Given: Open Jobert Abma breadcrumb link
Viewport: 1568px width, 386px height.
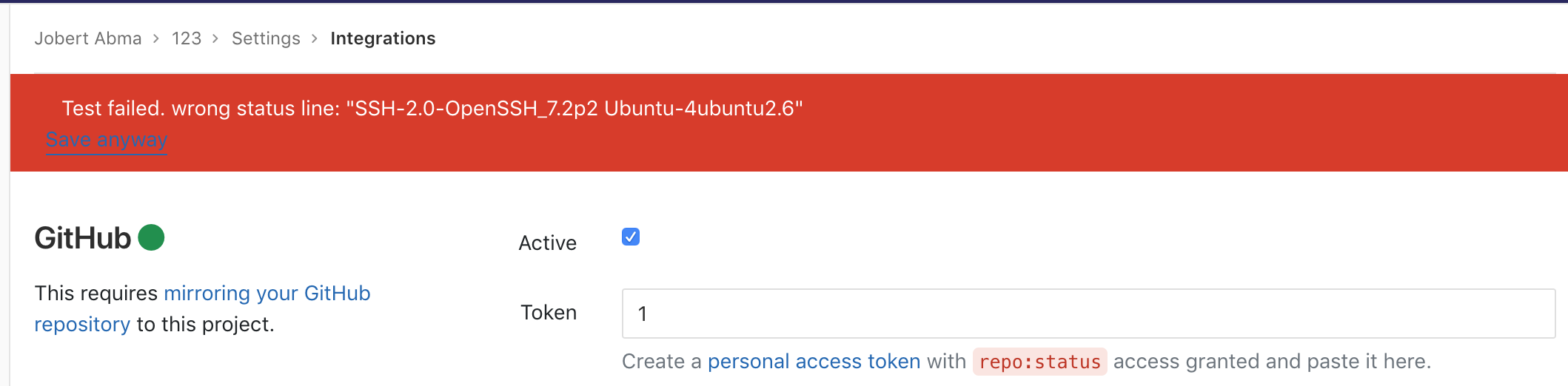Looking at the screenshot, I should [87, 38].
